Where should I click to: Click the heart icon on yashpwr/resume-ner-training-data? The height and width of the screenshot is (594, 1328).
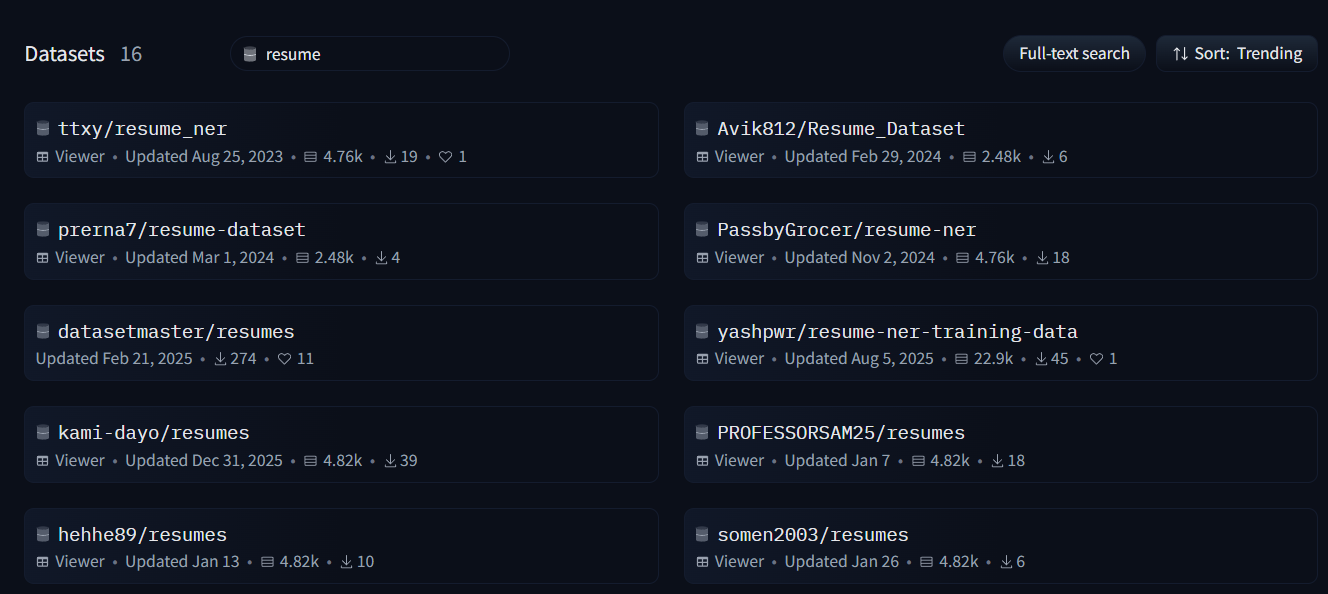[x=1096, y=359]
